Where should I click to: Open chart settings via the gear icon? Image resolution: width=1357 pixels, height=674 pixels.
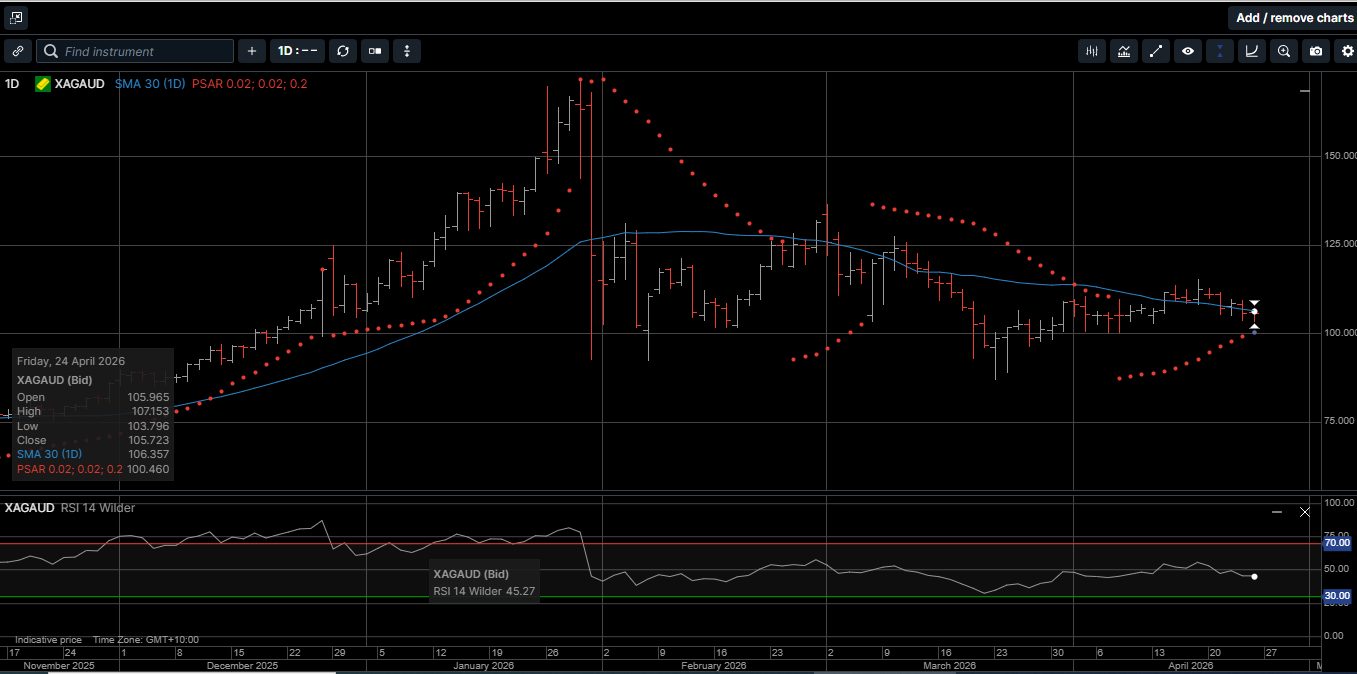(x=1347, y=51)
